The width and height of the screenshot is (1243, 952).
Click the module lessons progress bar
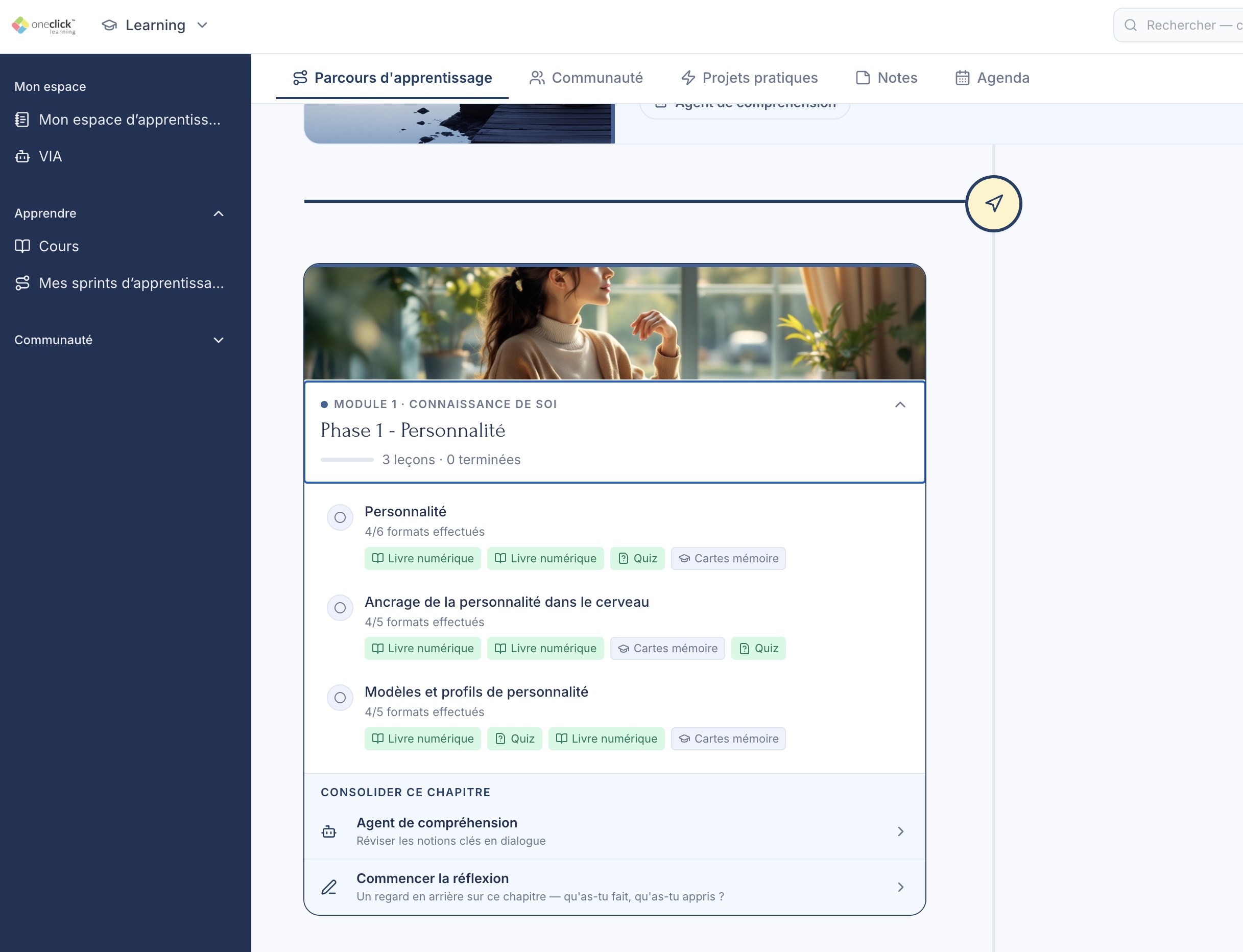(x=347, y=460)
